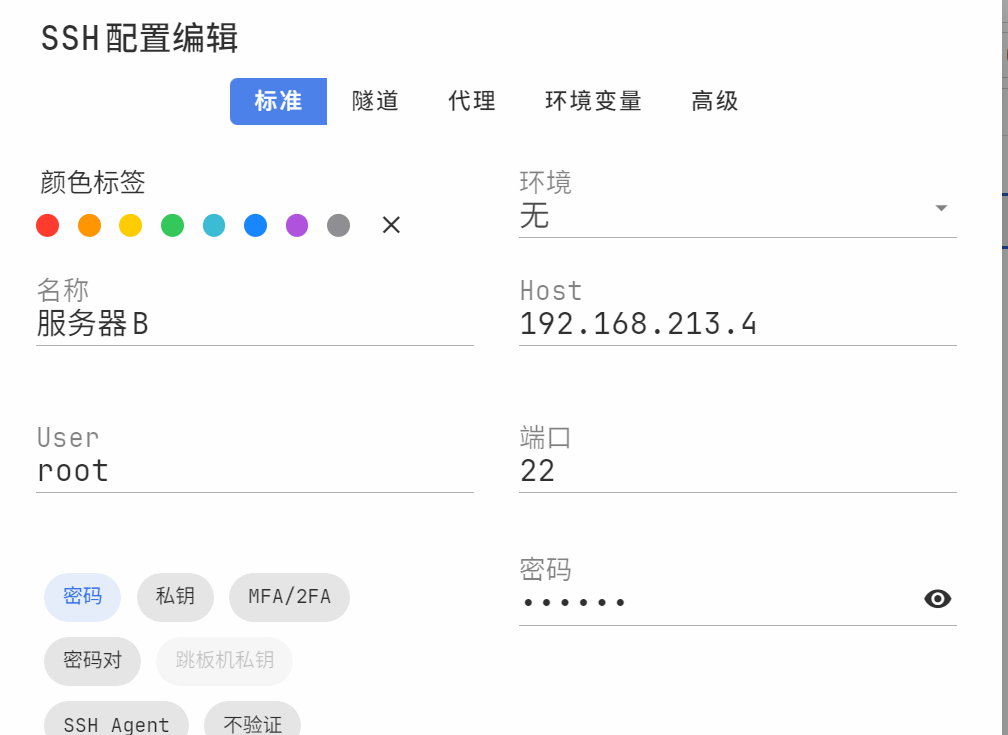Click the 端口 port field
Image resolution: width=1008 pixels, height=735 pixels.
(737, 471)
